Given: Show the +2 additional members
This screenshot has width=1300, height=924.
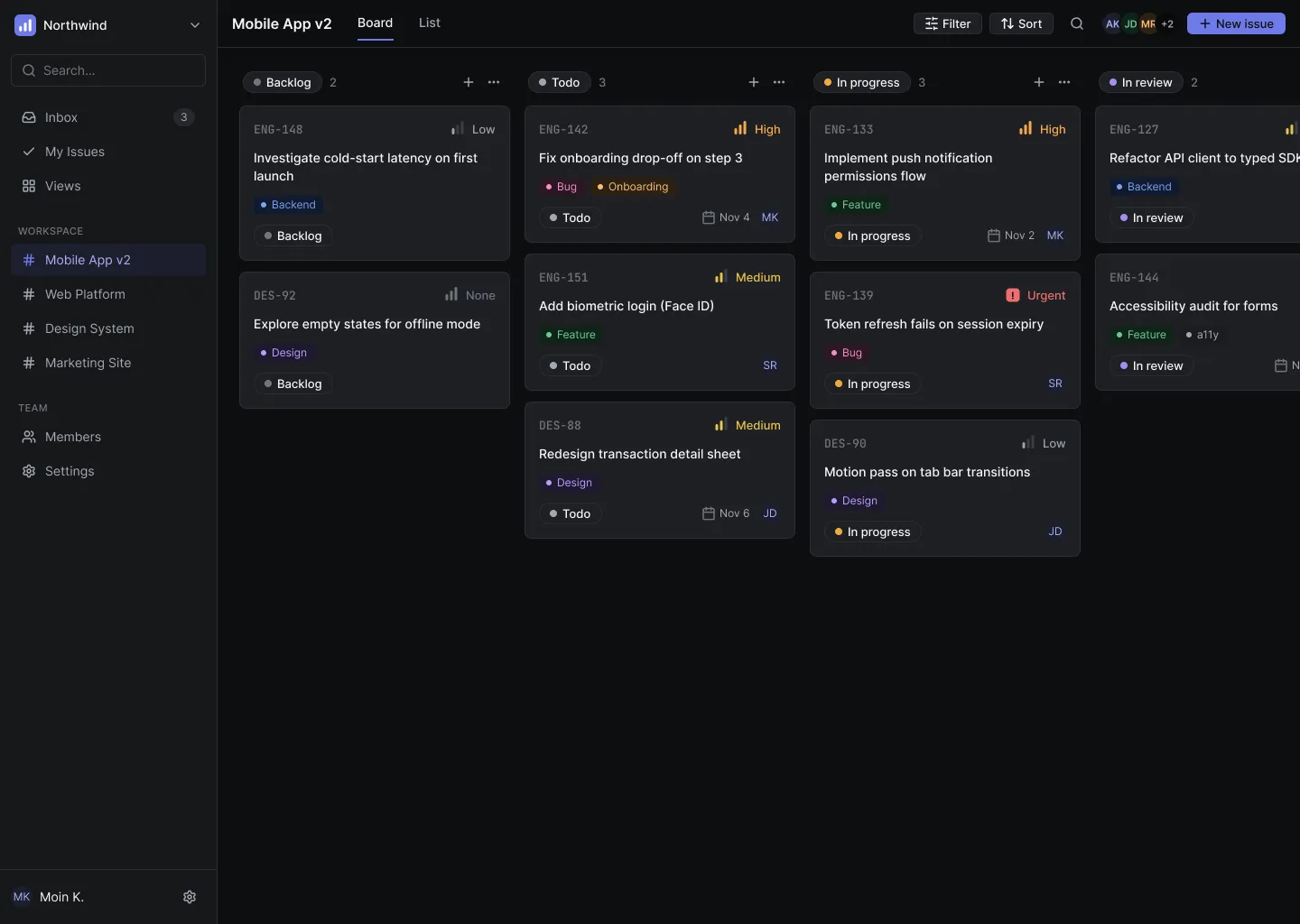Looking at the screenshot, I should (1167, 24).
